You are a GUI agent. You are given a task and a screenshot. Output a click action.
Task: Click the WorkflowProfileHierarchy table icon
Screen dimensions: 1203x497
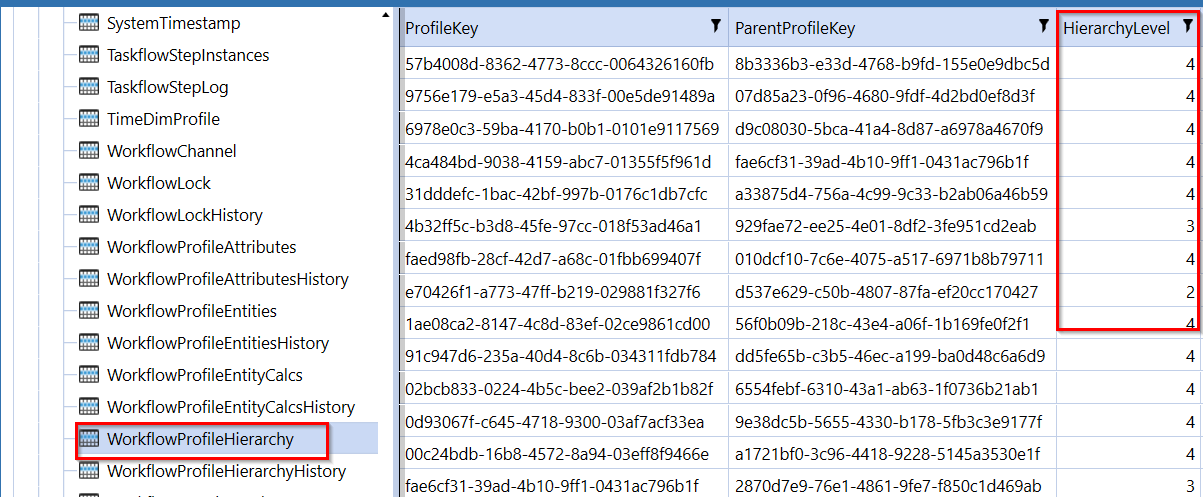coord(88,439)
